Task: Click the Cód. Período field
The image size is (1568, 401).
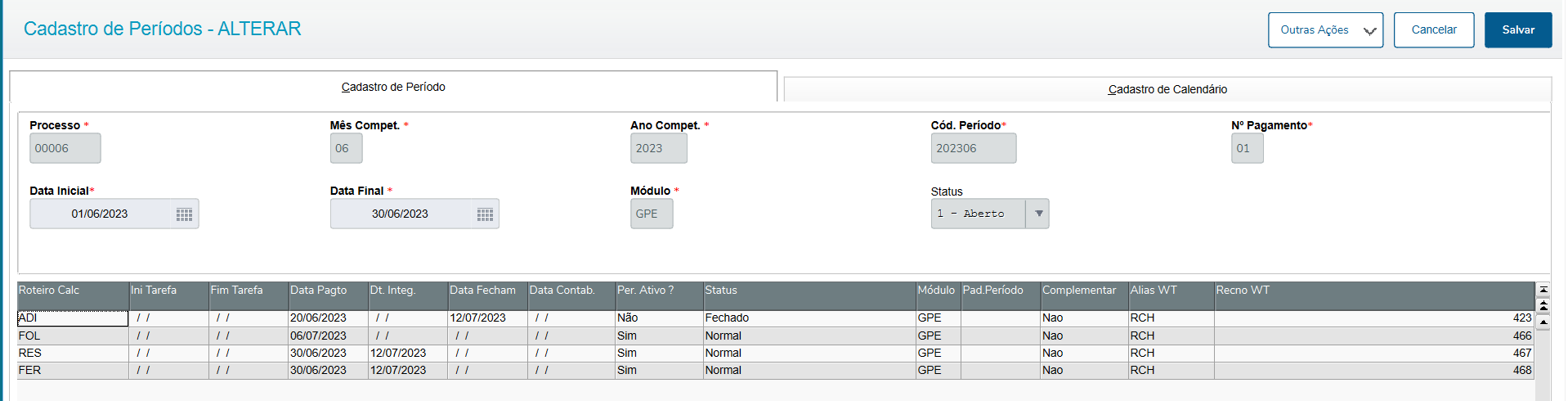Action: [x=973, y=149]
